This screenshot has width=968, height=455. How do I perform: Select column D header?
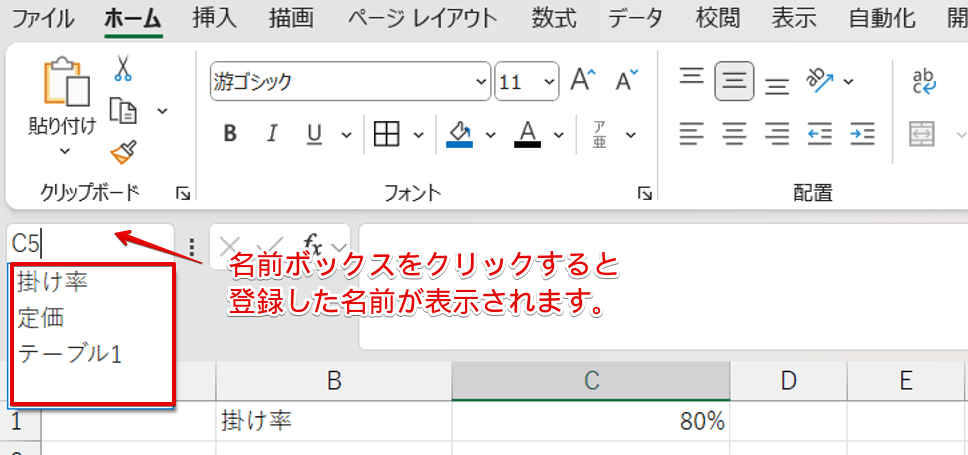(788, 382)
